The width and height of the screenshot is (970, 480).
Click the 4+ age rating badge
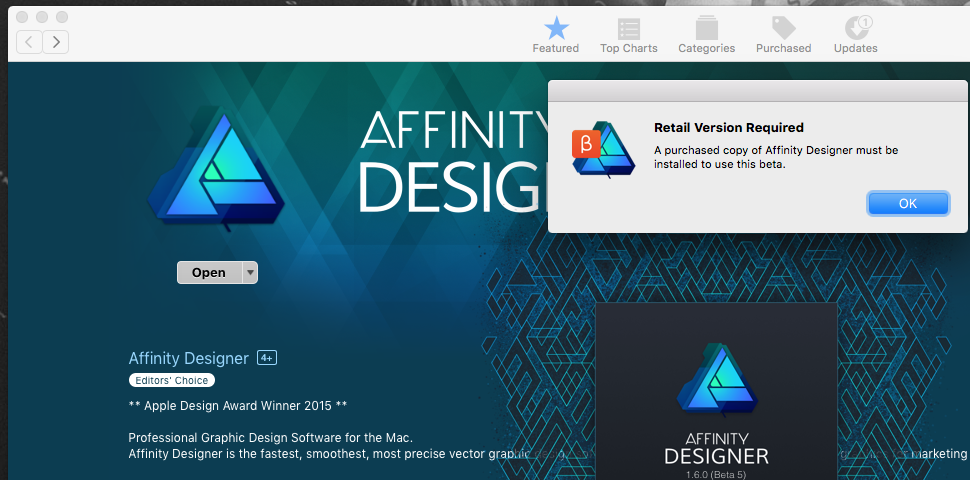(267, 358)
